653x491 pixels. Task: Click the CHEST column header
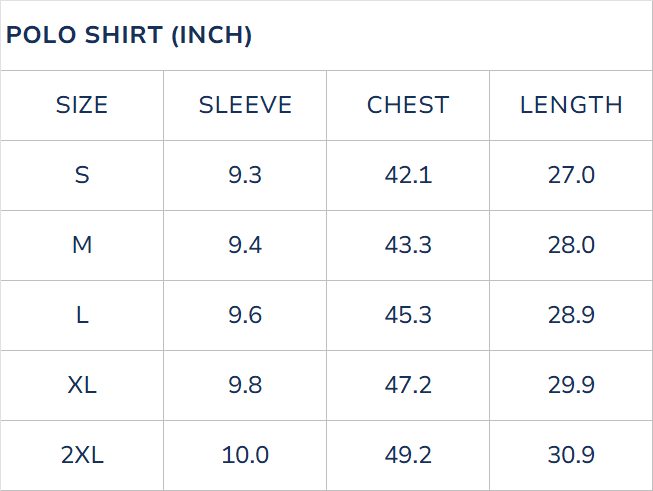pos(408,105)
